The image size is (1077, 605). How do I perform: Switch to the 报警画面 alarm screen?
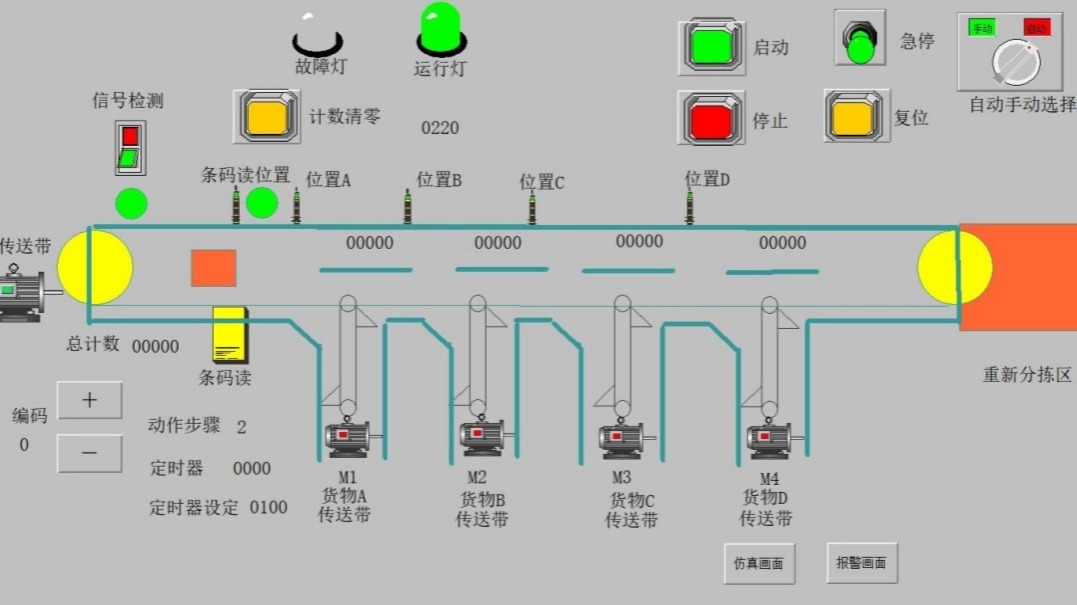pos(861,562)
